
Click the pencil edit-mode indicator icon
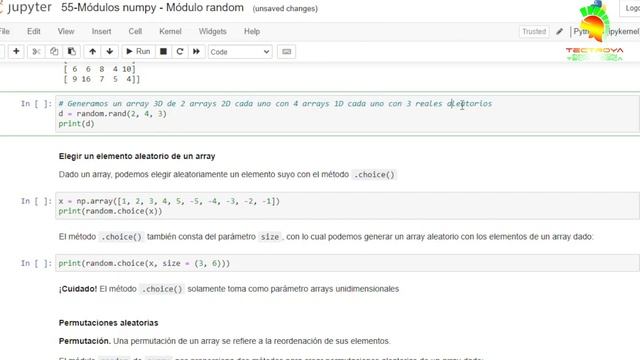click(x=560, y=31)
